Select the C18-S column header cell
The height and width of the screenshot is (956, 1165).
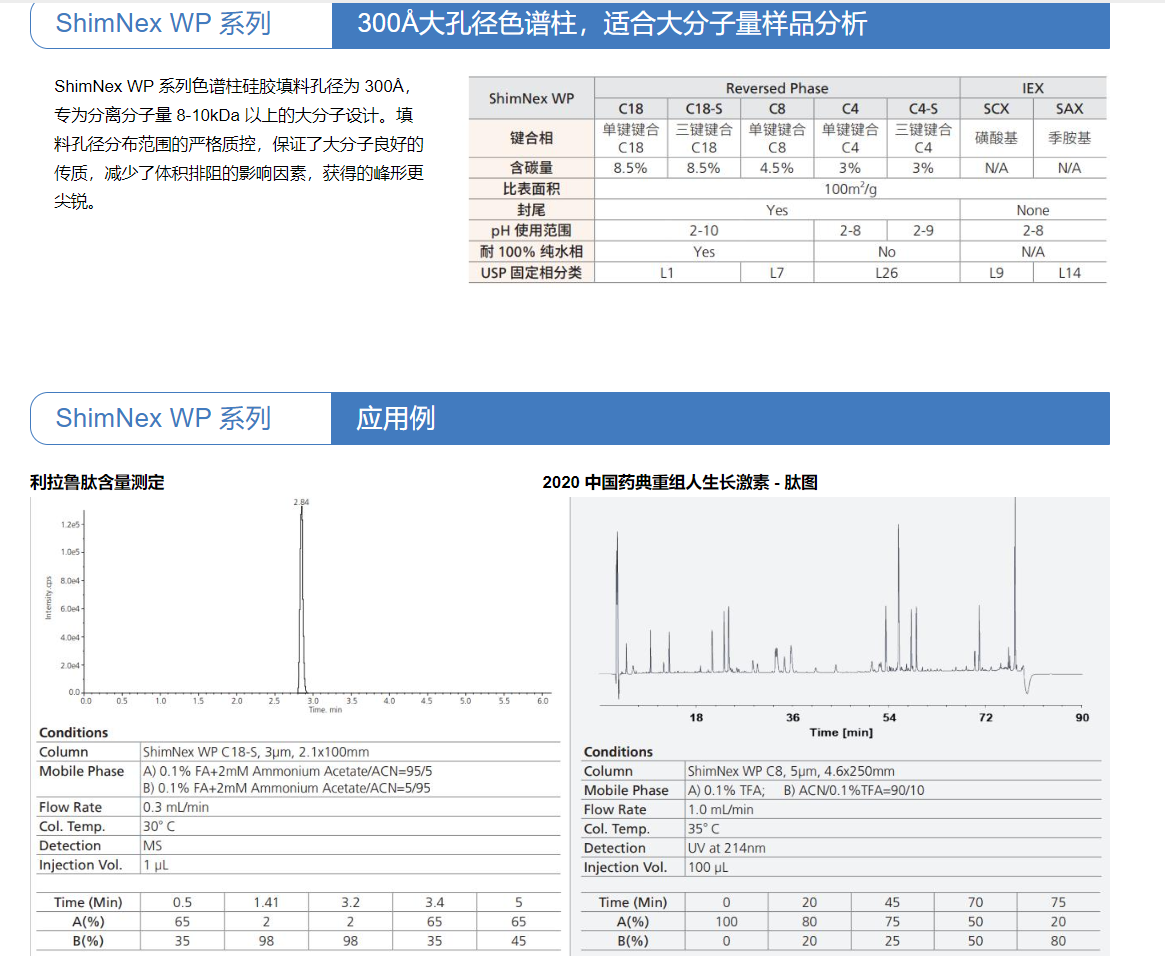(x=704, y=109)
